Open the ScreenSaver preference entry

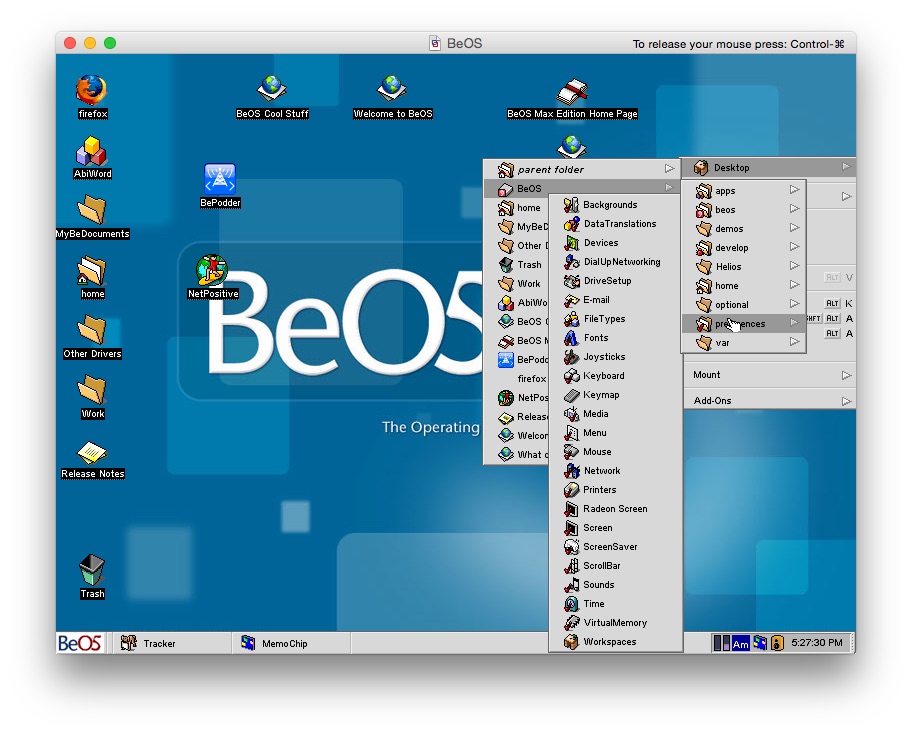click(615, 547)
